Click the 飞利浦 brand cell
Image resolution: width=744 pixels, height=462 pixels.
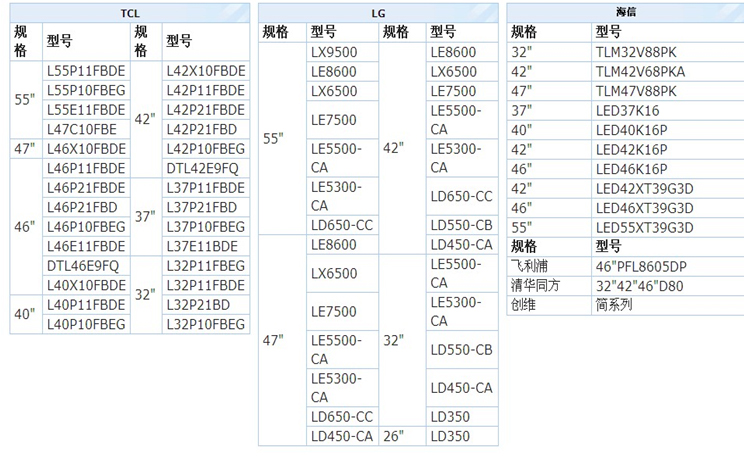(531, 266)
